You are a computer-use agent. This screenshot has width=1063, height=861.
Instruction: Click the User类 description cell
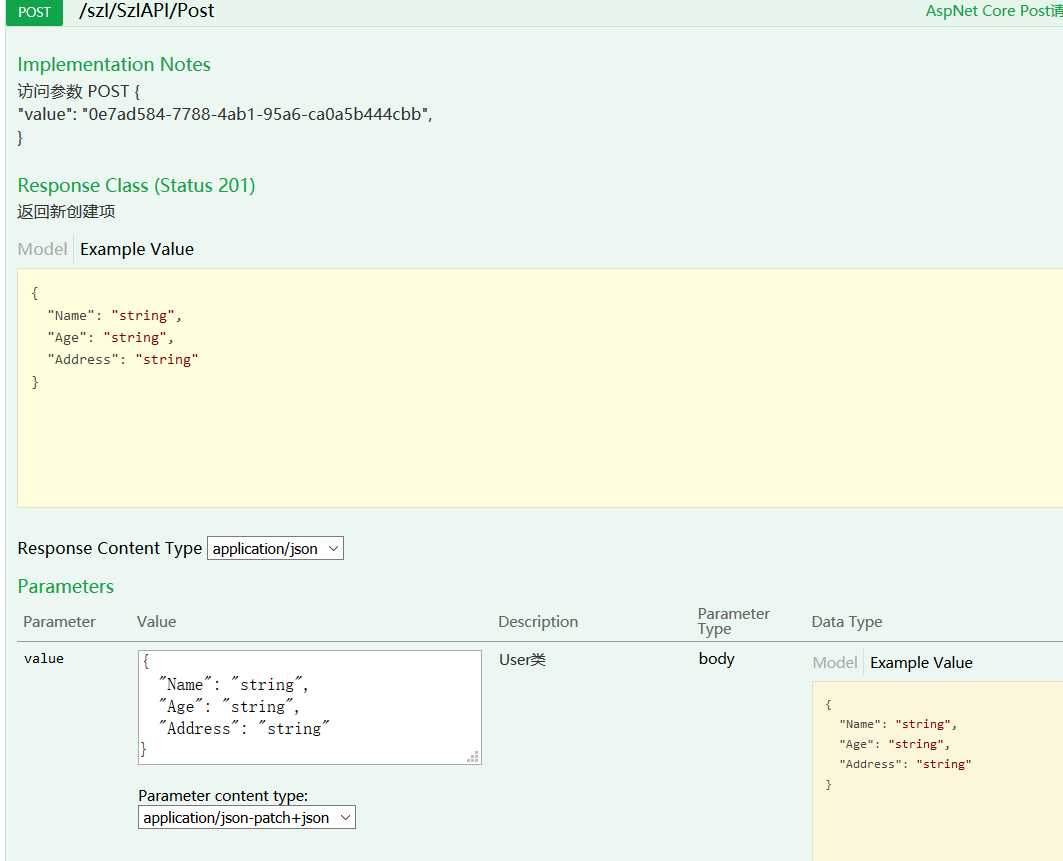click(x=522, y=660)
